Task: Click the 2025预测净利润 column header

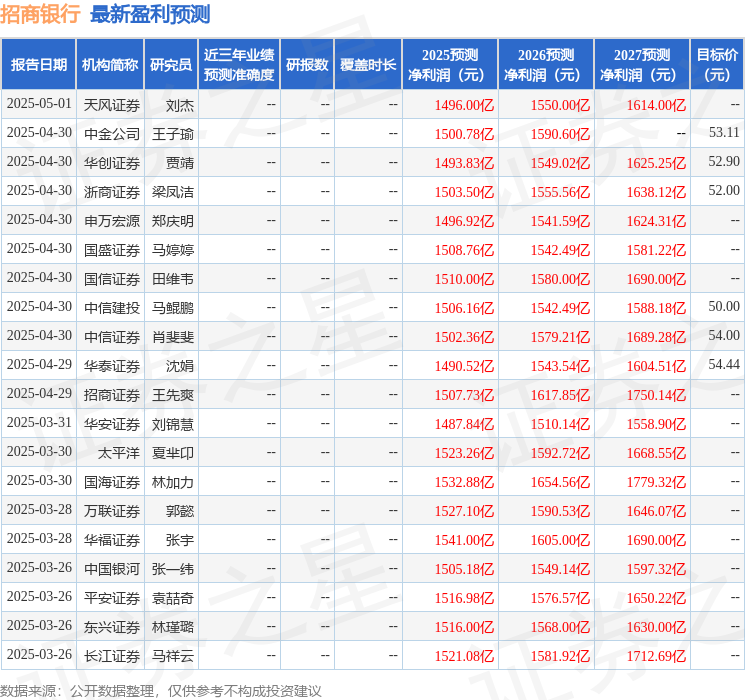Action: coord(449,65)
